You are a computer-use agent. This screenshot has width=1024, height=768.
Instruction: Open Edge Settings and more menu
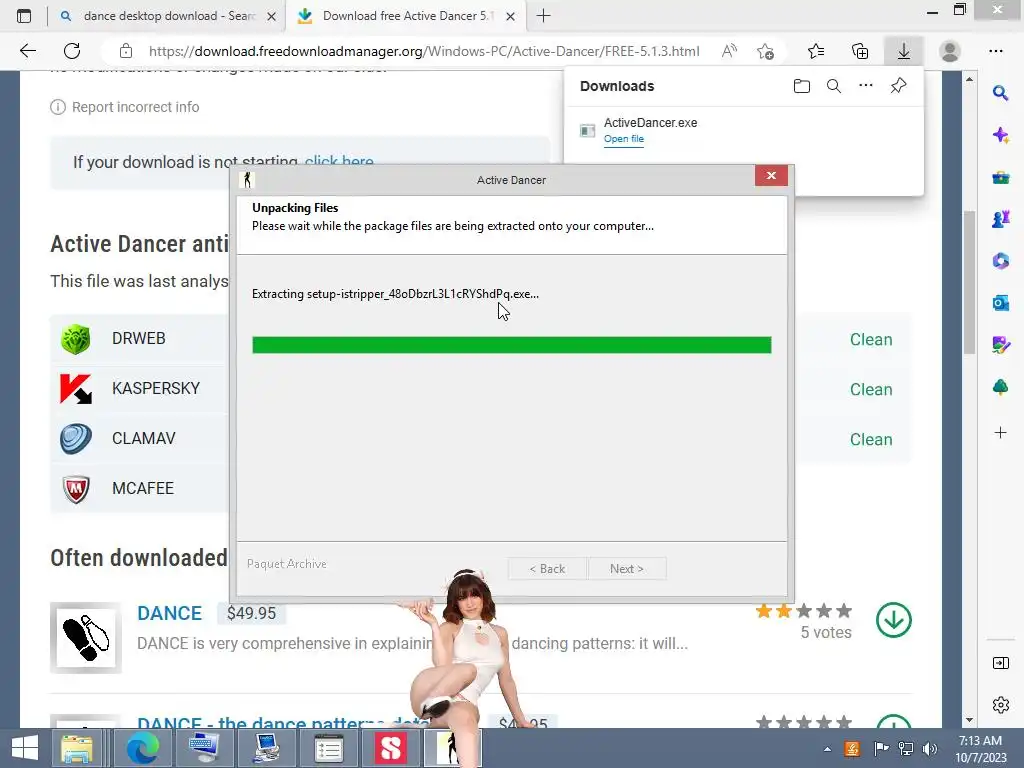point(996,51)
